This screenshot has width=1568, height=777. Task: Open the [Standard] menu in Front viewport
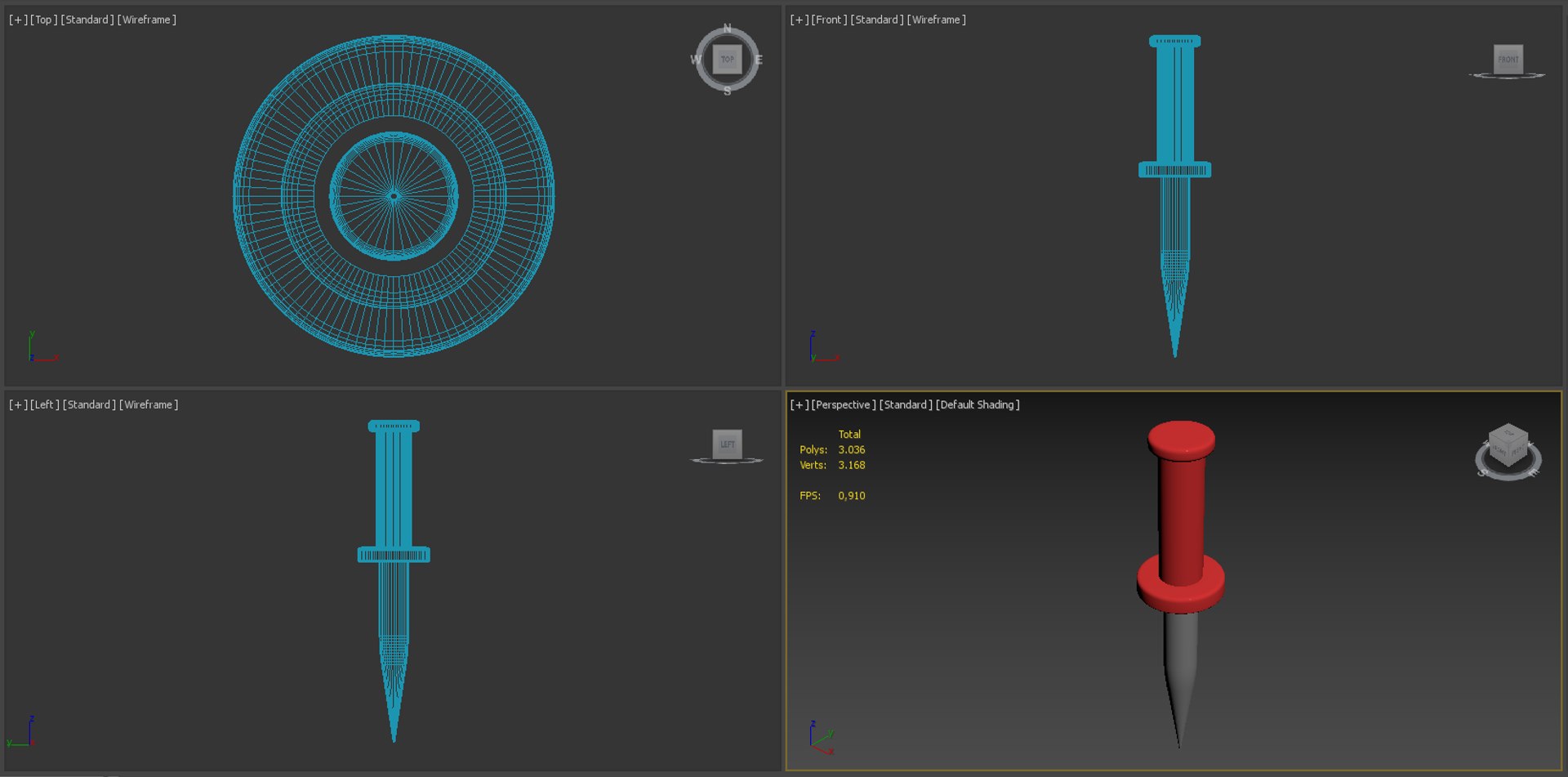[x=877, y=20]
